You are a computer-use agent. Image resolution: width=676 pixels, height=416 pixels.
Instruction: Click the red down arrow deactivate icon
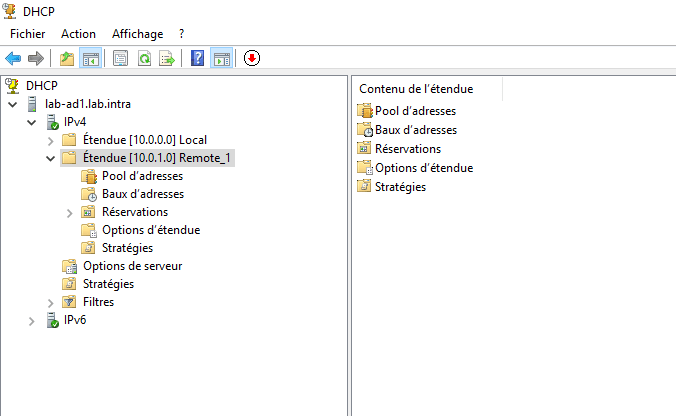252,58
